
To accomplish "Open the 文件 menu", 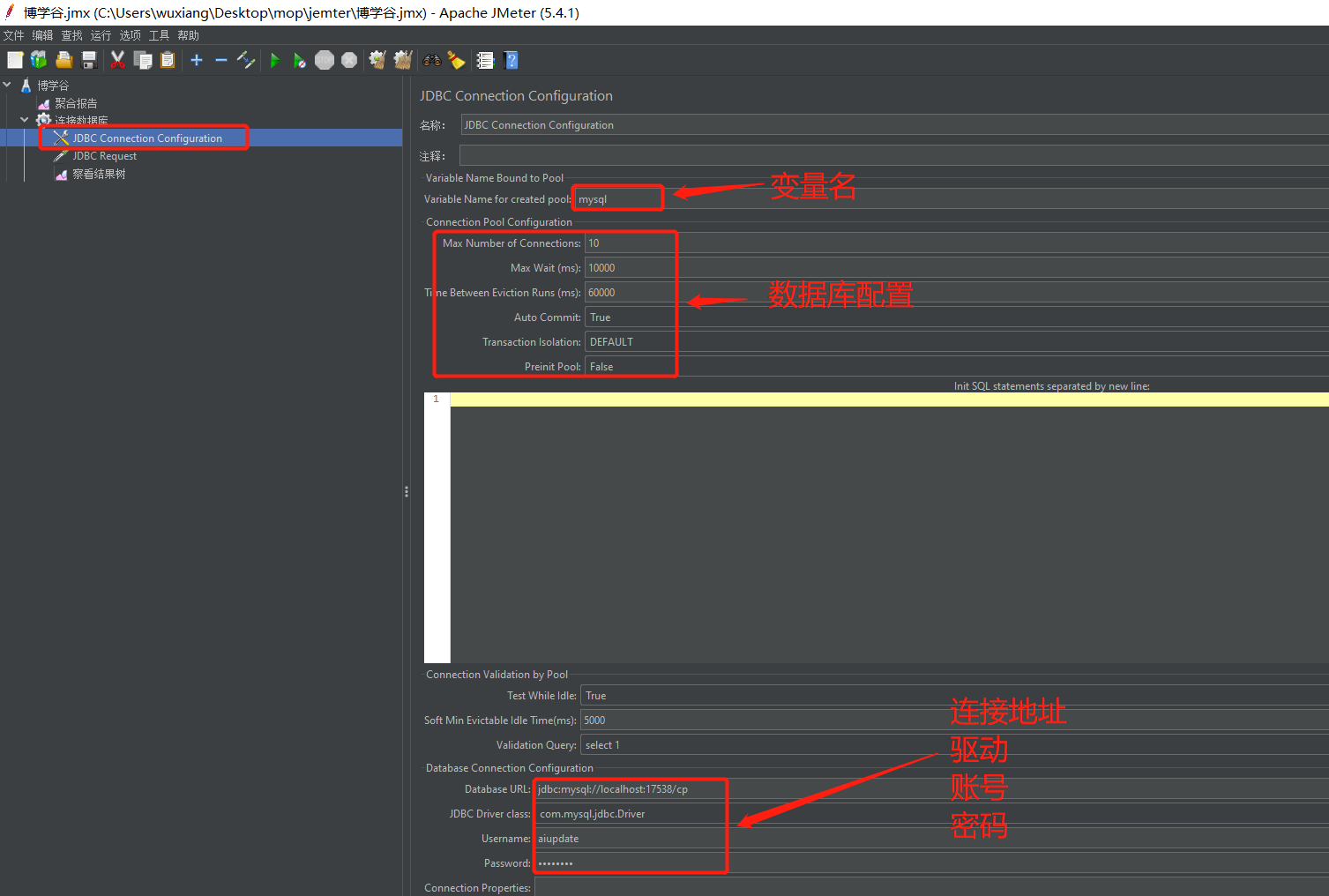I will (x=14, y=35).
